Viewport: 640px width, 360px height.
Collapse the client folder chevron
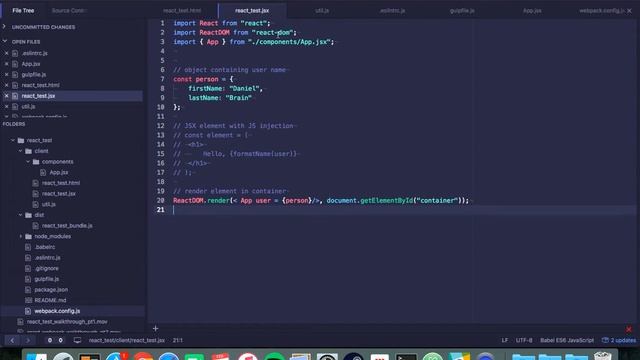click(x=20, y=151)
